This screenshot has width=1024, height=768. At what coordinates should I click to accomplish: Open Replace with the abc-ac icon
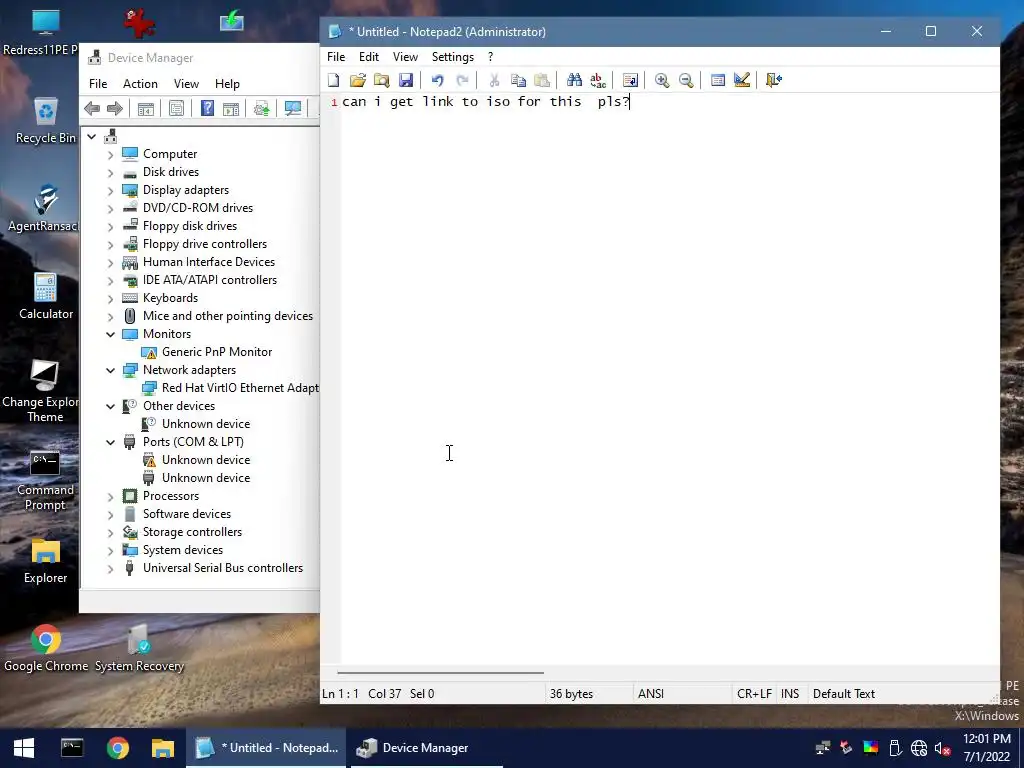pos(598,80)
